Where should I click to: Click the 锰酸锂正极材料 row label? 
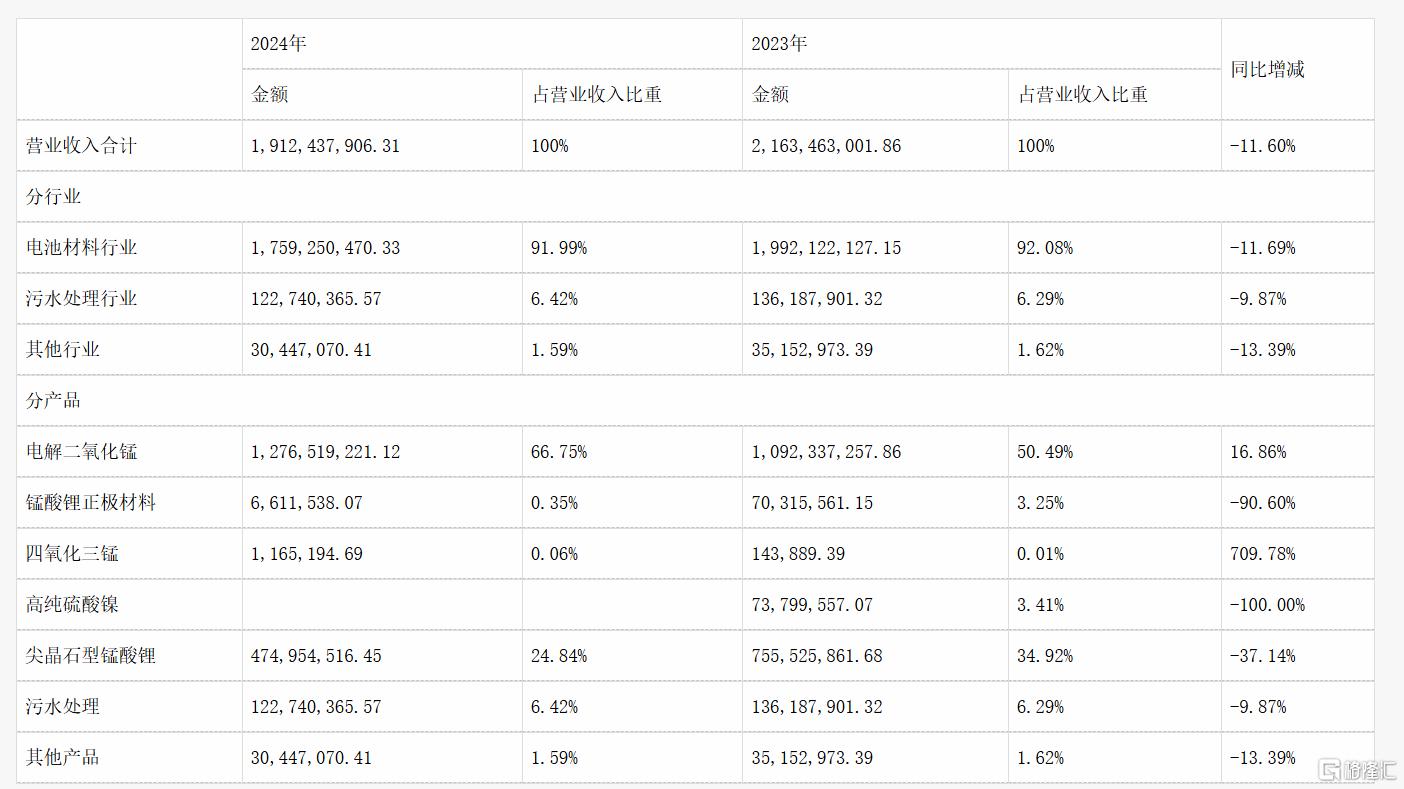coord(91,503)
